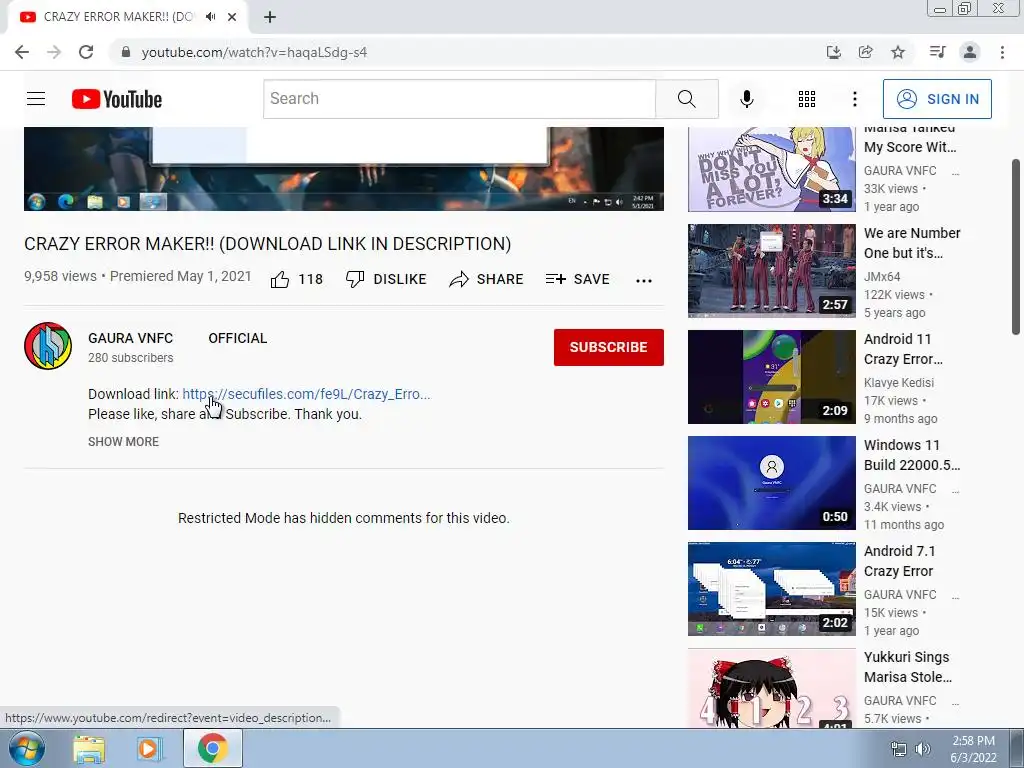Image resolution: width=1024 pixels, height=768 pixels.
Task: Click the browser forward arrow
Action: 54,52
